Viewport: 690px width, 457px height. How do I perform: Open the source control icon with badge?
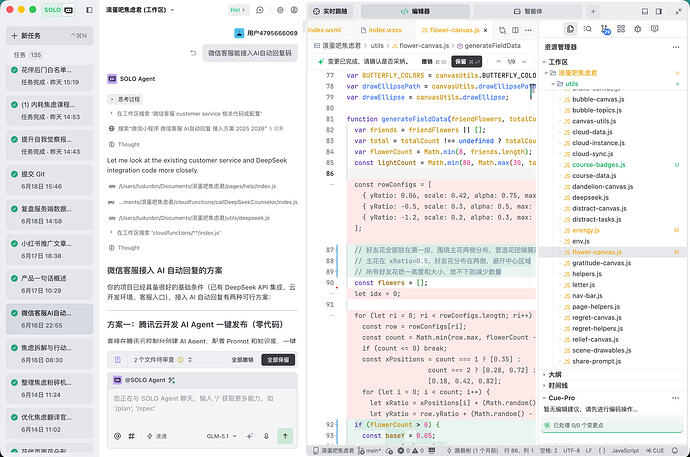[x=605, y=29]
